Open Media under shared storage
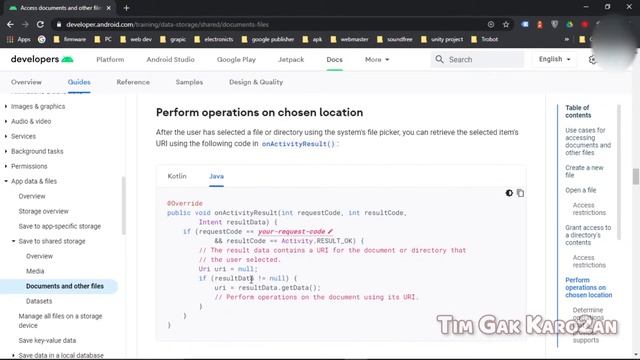Viewport: 640px width, 360px height. [x=35, y=271]
